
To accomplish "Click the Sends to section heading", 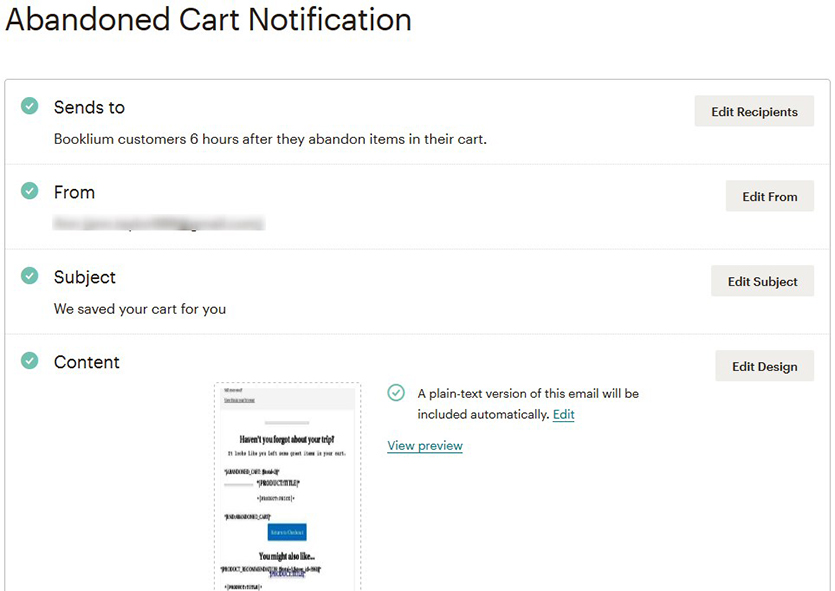I will (x=89, y=107).
